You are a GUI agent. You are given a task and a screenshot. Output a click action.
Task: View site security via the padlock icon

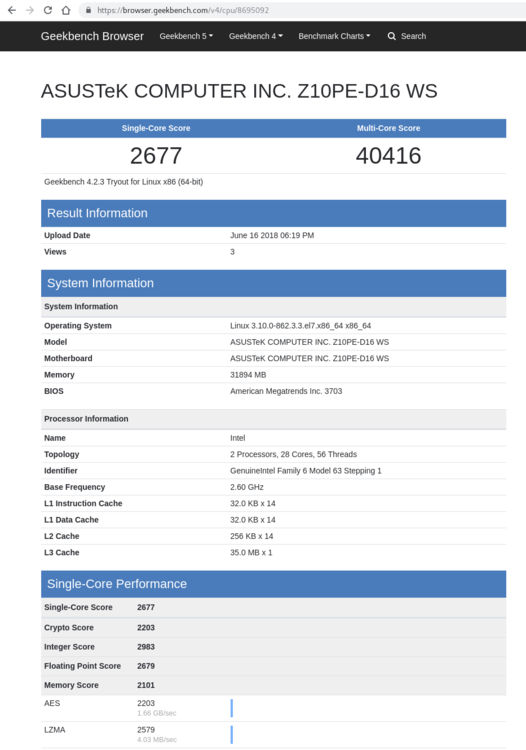pyautogui.click(x=88, y=10)
